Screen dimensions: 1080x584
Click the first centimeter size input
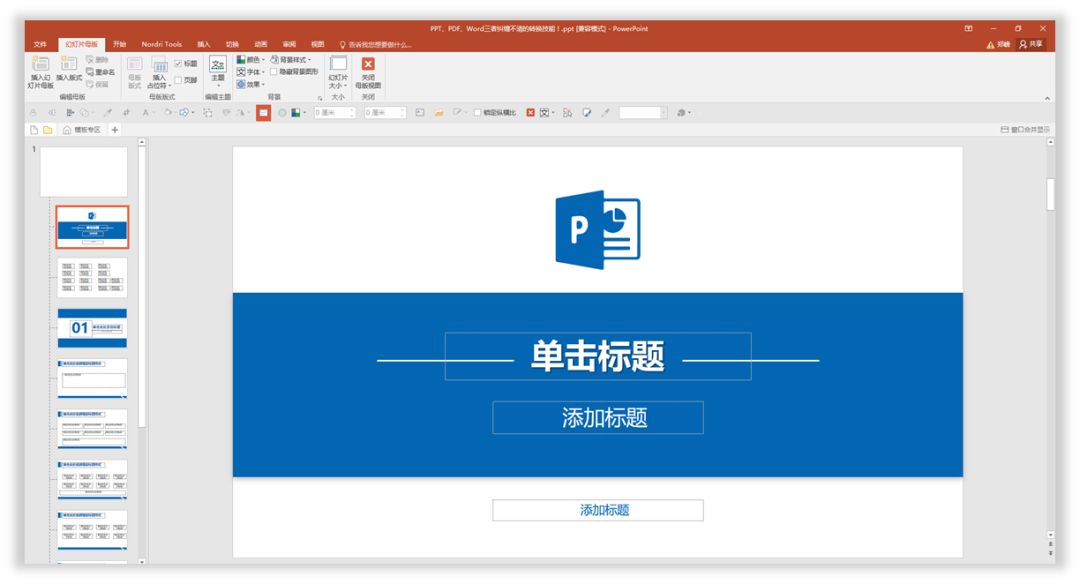335,112
